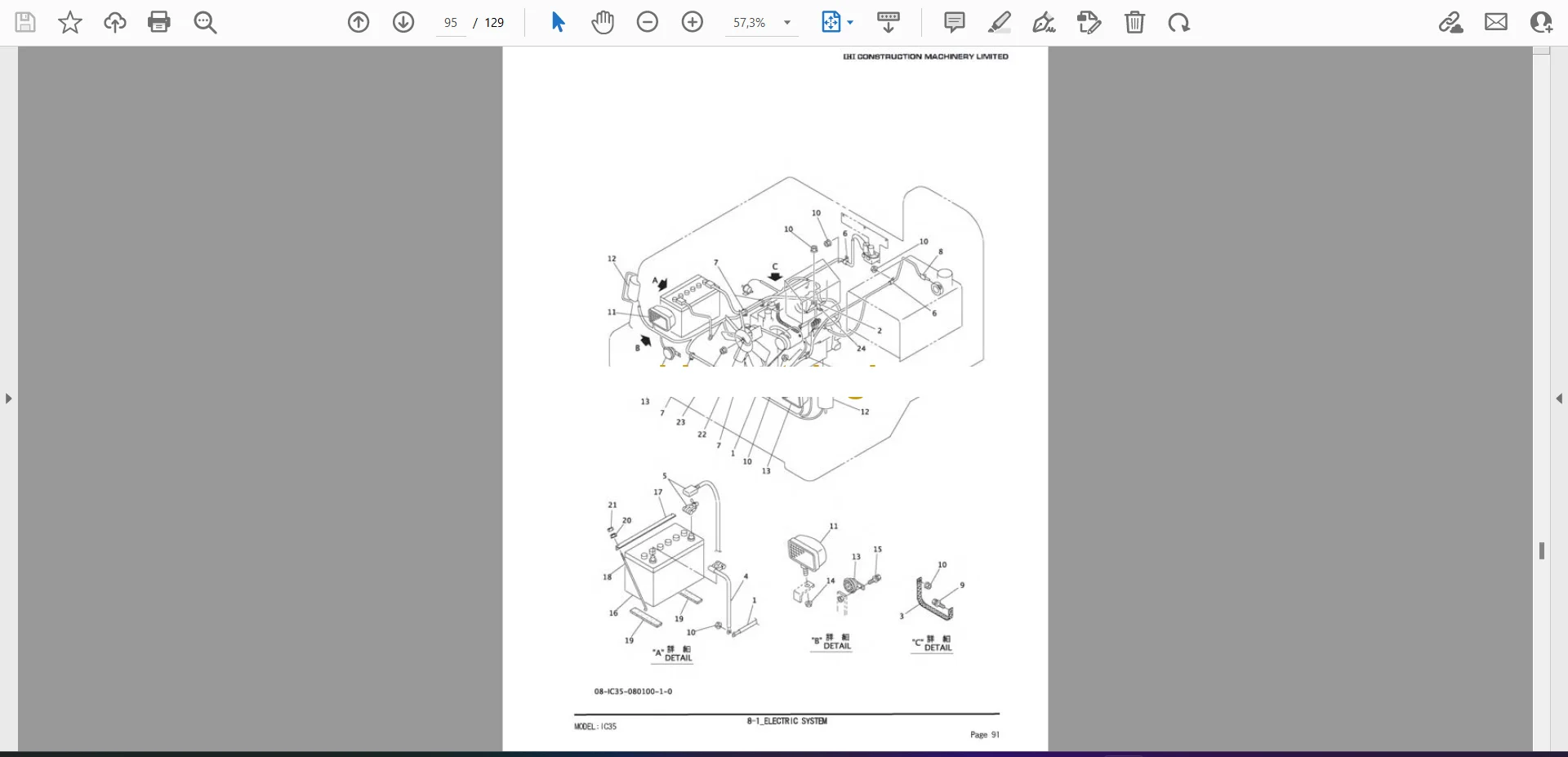Send file by email envelope icon

pos(1496,22)
